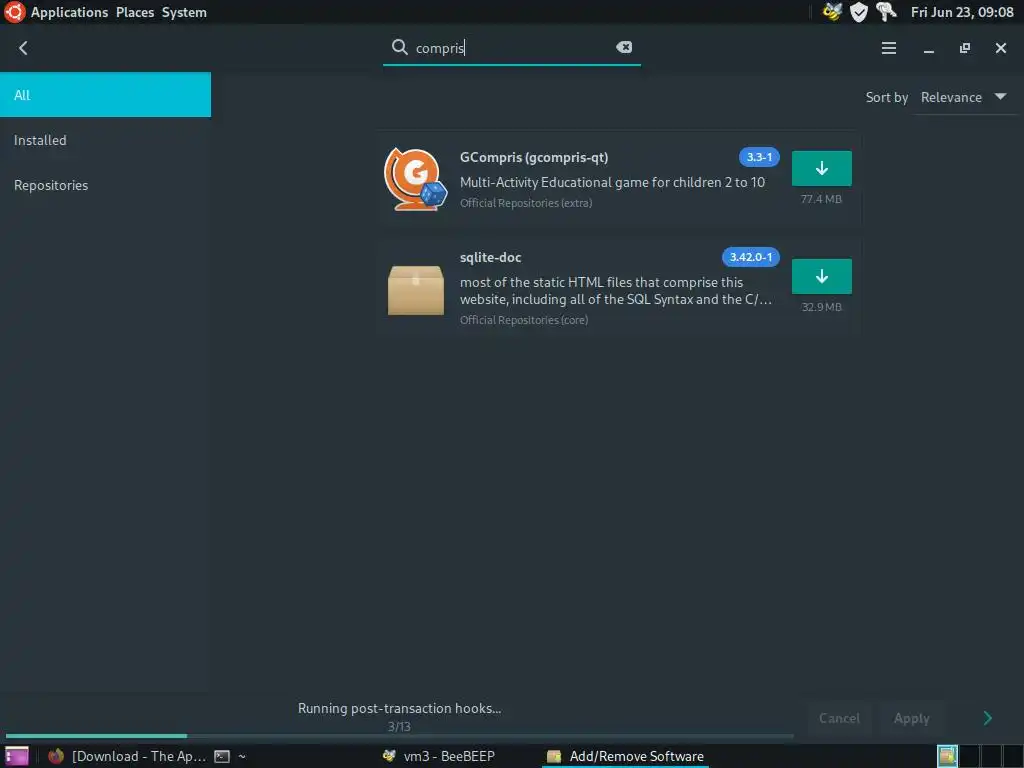The width and height of the screenshot is (1024, 768).
Task: Open the Repositories section
Action: (x=105, y=185)
